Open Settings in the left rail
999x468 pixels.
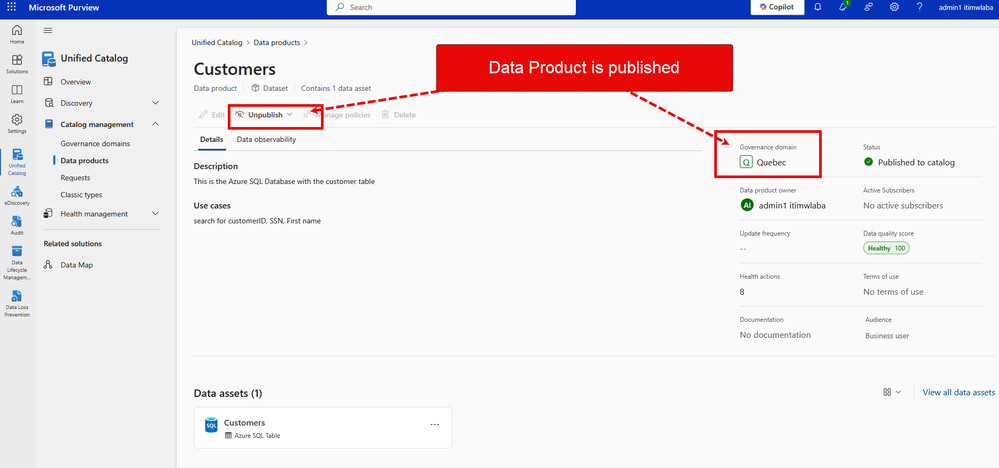[17, 123]
